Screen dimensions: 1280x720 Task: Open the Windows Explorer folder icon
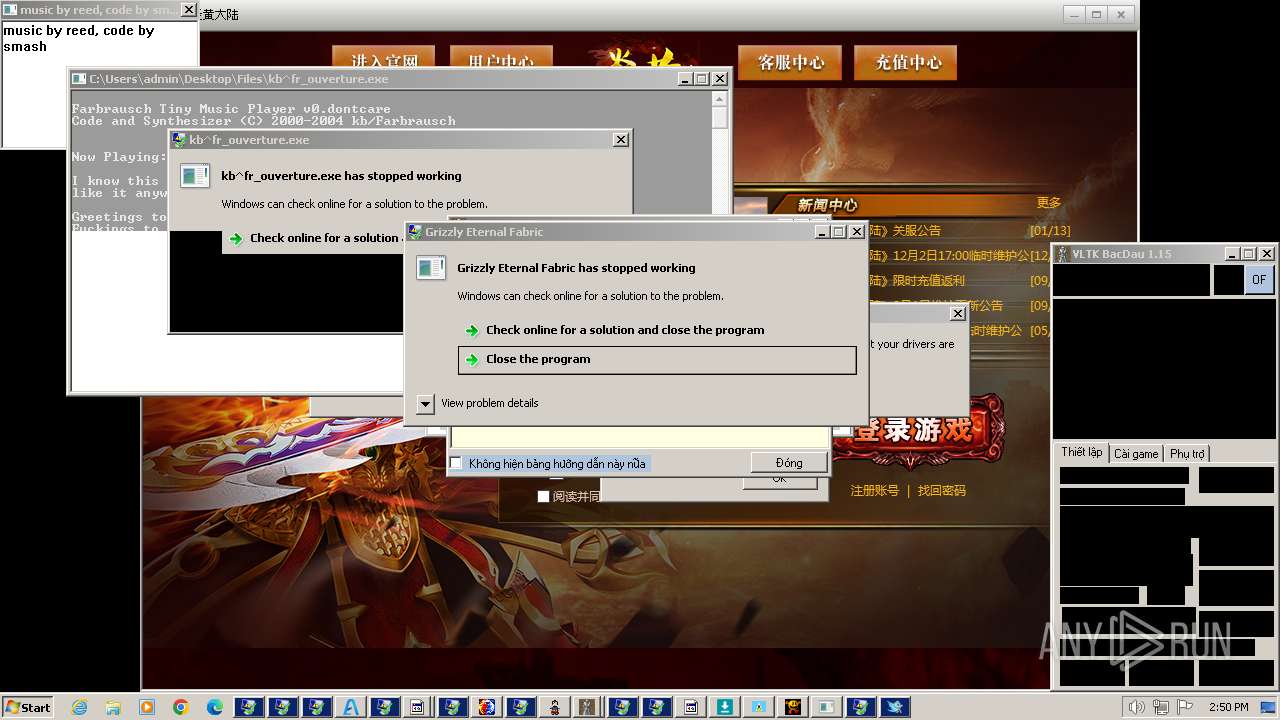(113, 707)
